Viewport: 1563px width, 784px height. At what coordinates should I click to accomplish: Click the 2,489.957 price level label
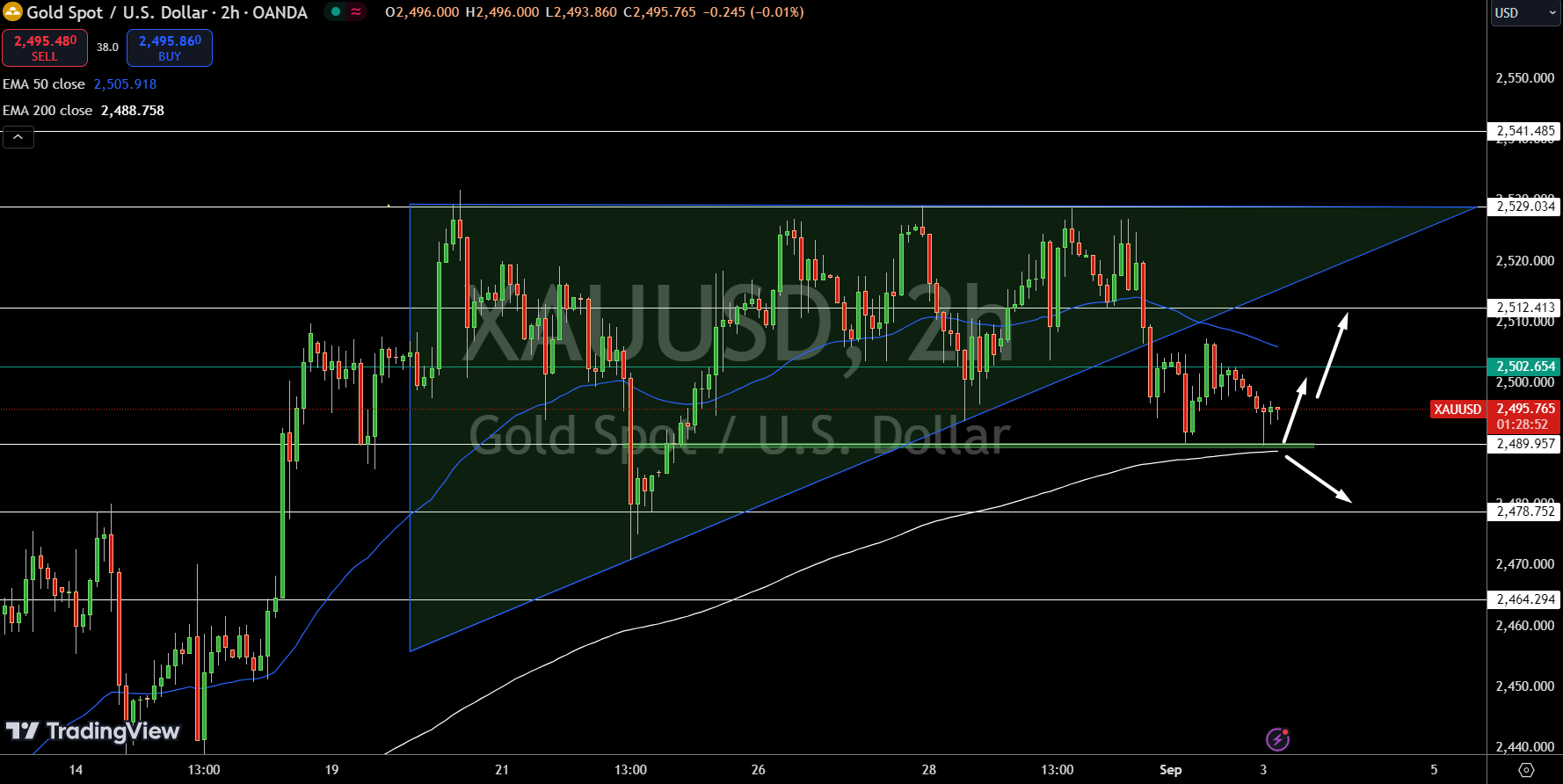(1525, 444)
